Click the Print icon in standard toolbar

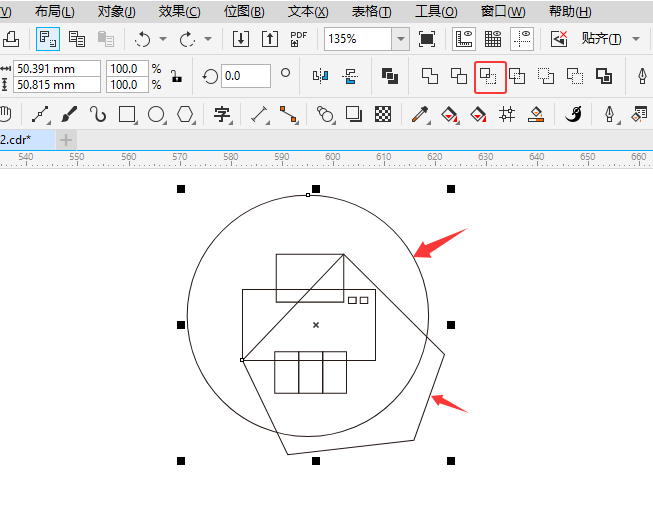tap(10, 39)
